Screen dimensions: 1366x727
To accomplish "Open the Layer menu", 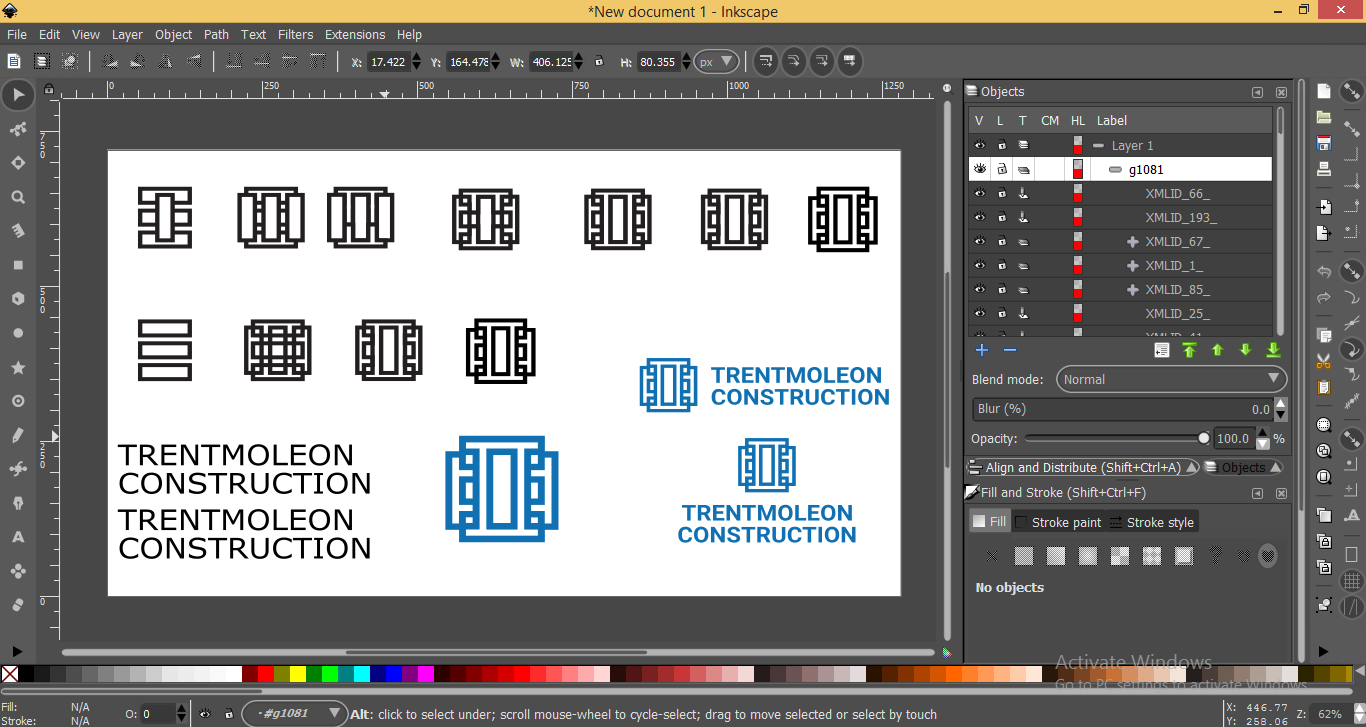I will [x=127, y=34].
